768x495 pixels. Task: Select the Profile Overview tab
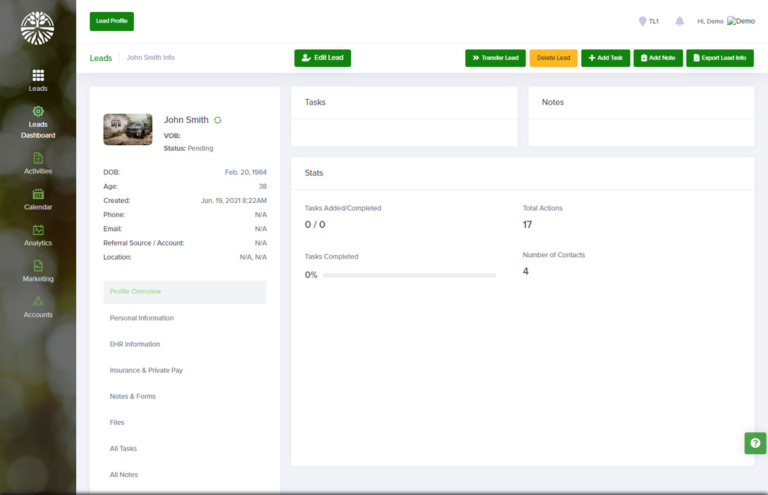tap(185, 292)
